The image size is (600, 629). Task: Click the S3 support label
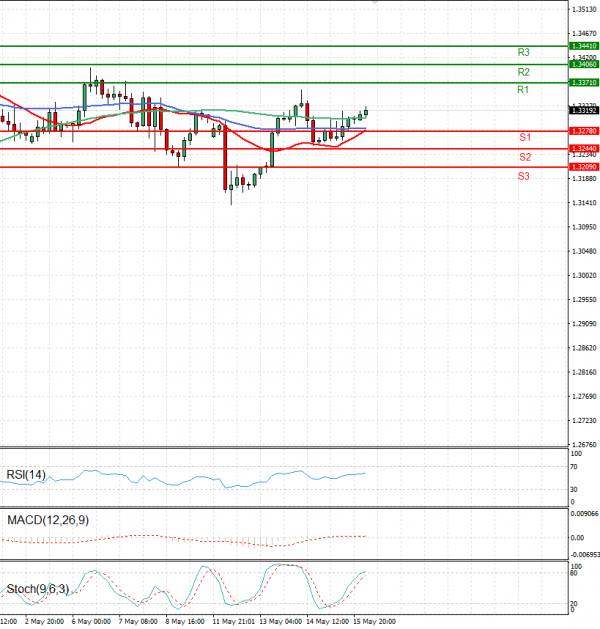(x=523, y=176)
